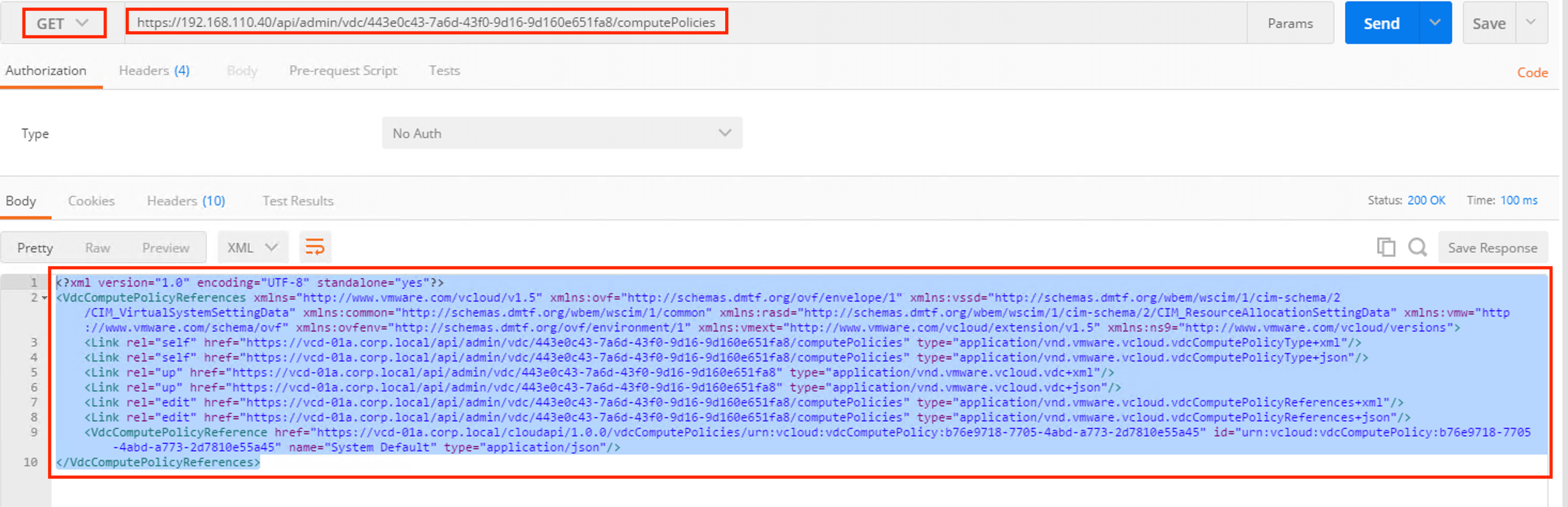The width and height of the screenshot is (1568, 507).
Task: Switch to Pretty view mode
Action: click(35, 248)
